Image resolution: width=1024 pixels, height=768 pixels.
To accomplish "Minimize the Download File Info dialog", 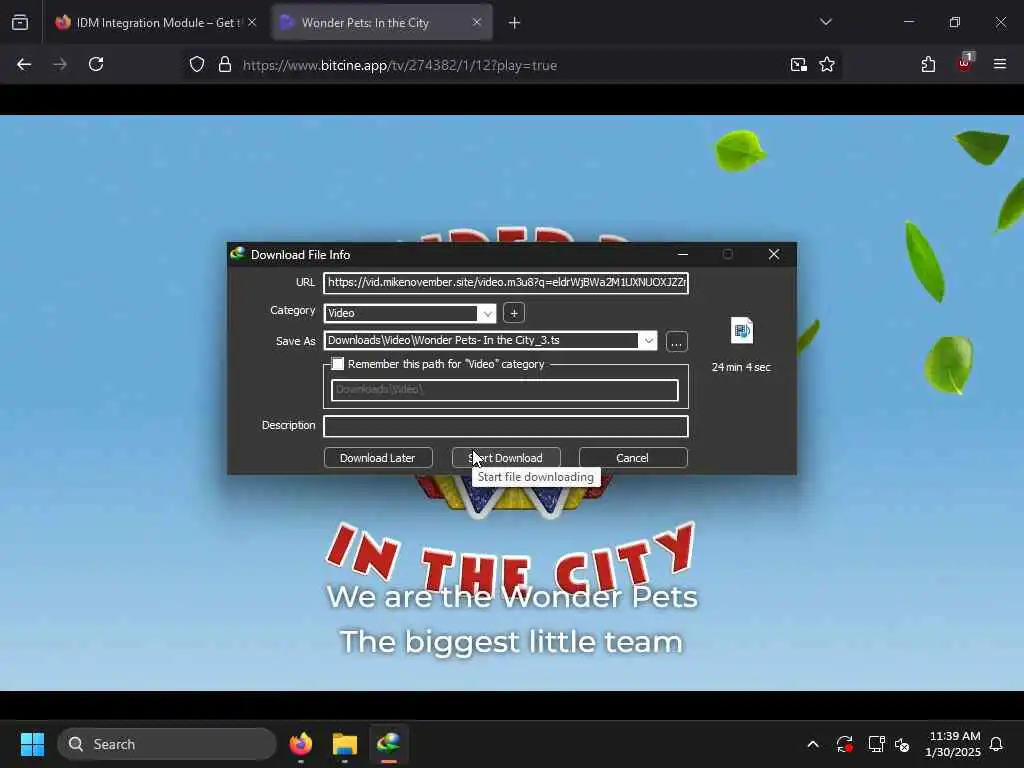I will (x=682, y=254).
